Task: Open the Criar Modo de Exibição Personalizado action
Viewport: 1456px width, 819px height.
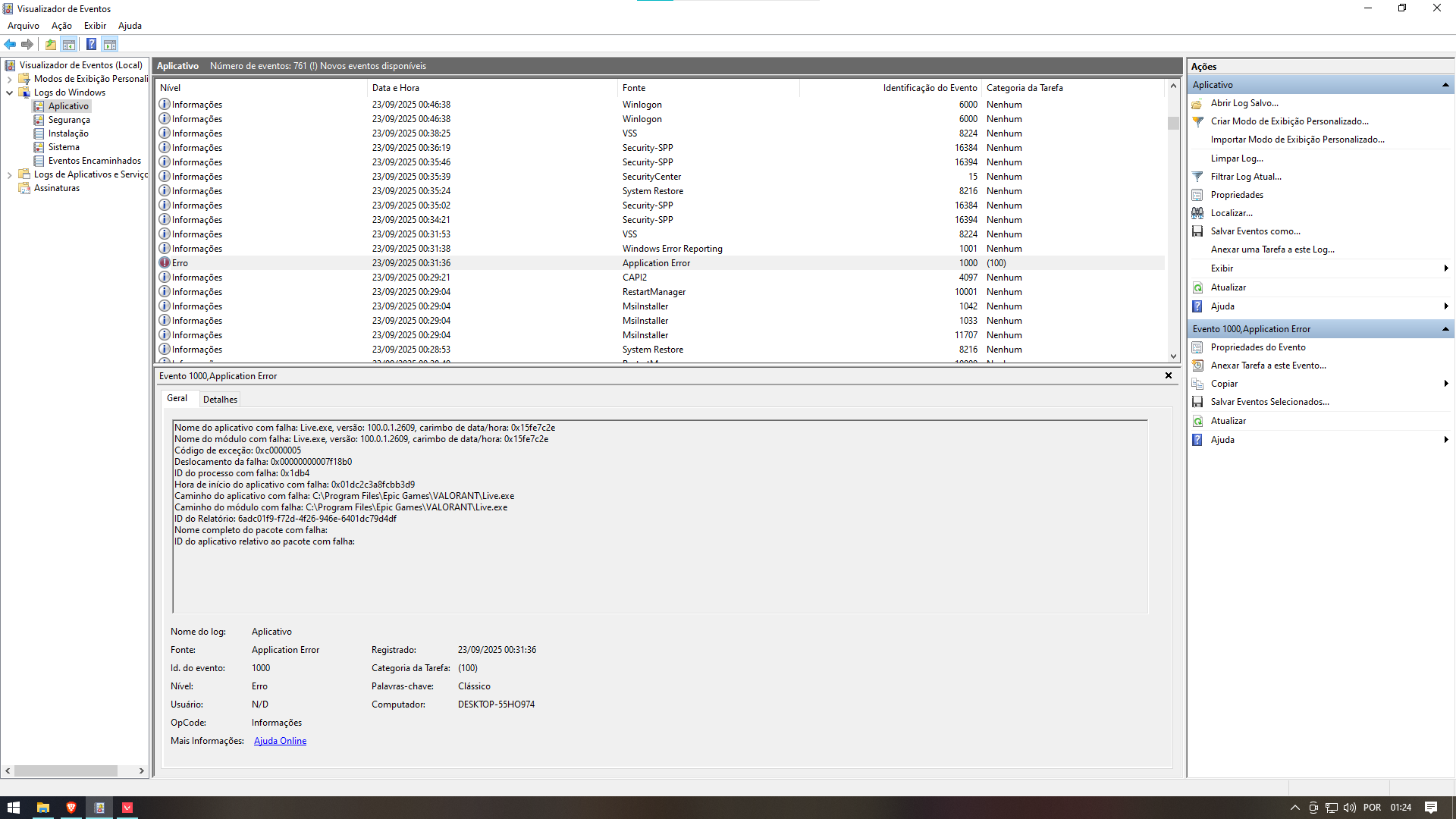Action: pyautogui.click(x=1289, y=121)
